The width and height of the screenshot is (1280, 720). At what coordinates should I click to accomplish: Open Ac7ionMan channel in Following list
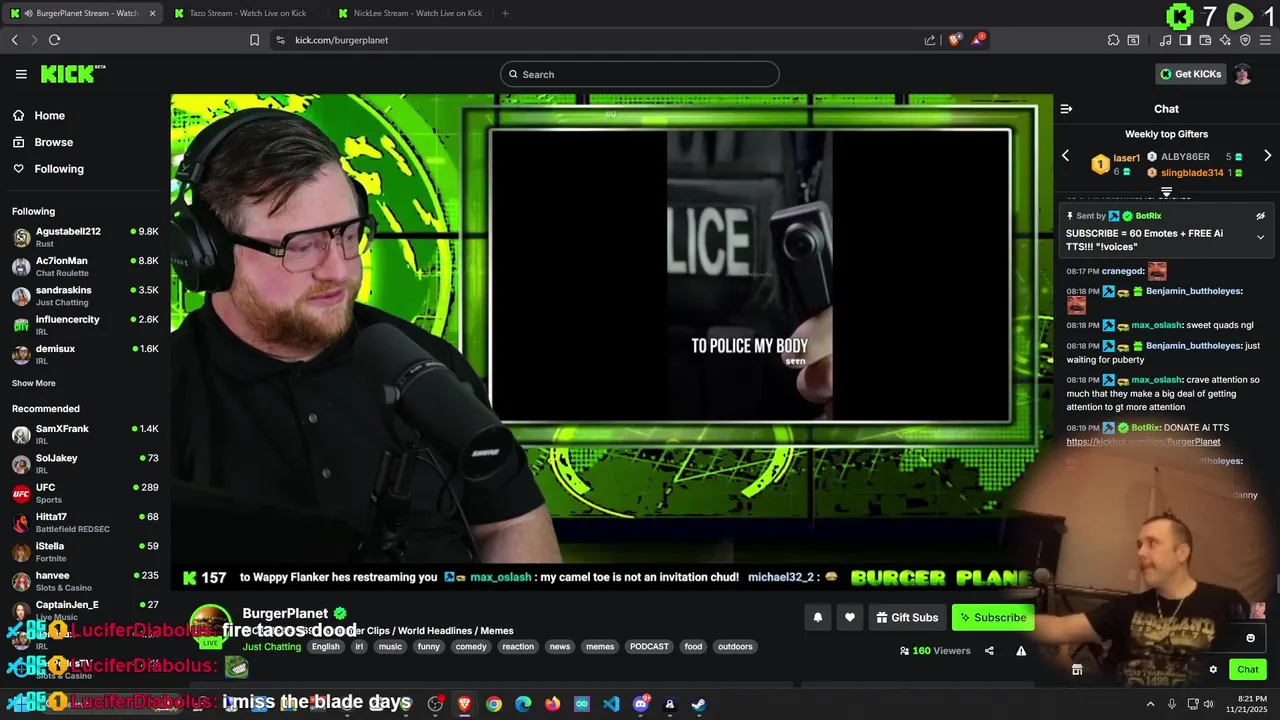click(85, 266)
